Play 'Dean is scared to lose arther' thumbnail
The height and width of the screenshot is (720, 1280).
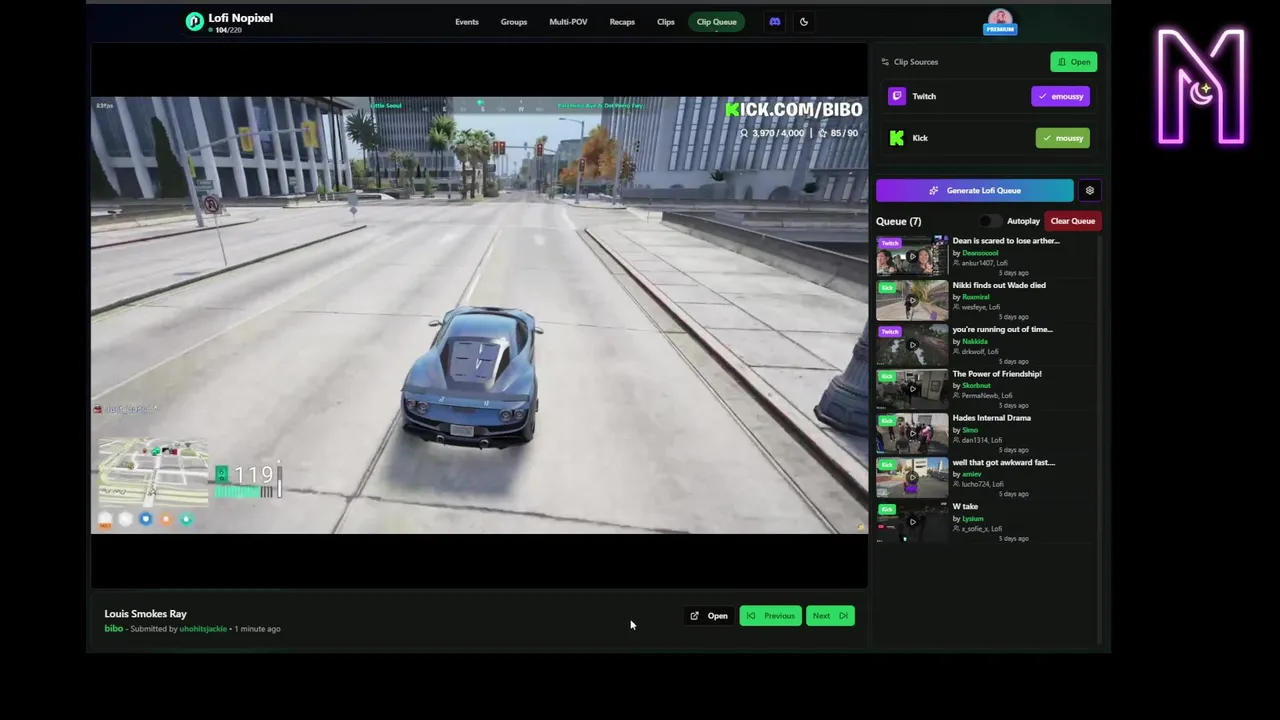[912, 256]
